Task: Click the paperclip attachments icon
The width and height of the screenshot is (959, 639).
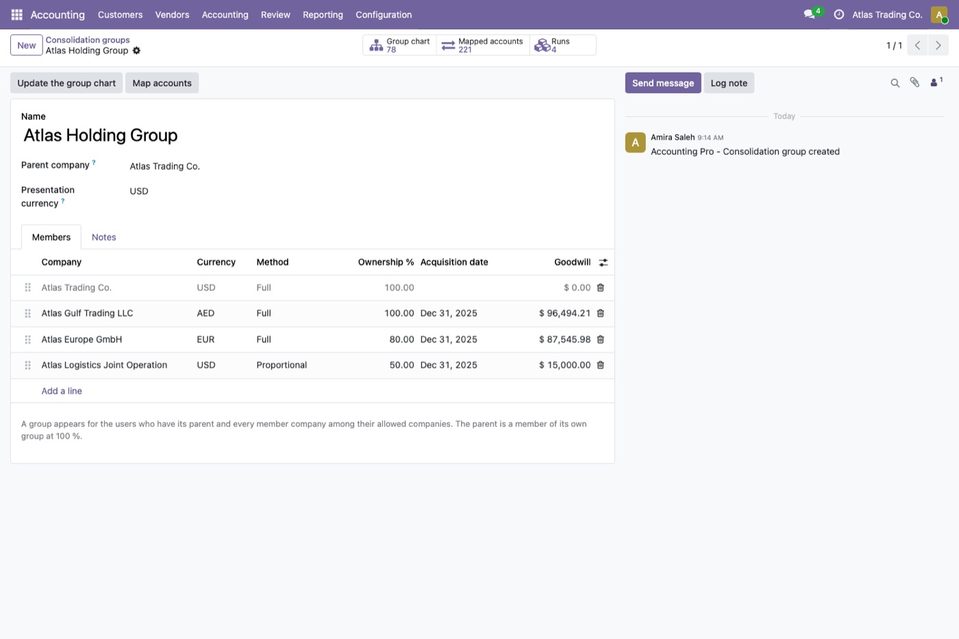Action: [x=914, y=83]
